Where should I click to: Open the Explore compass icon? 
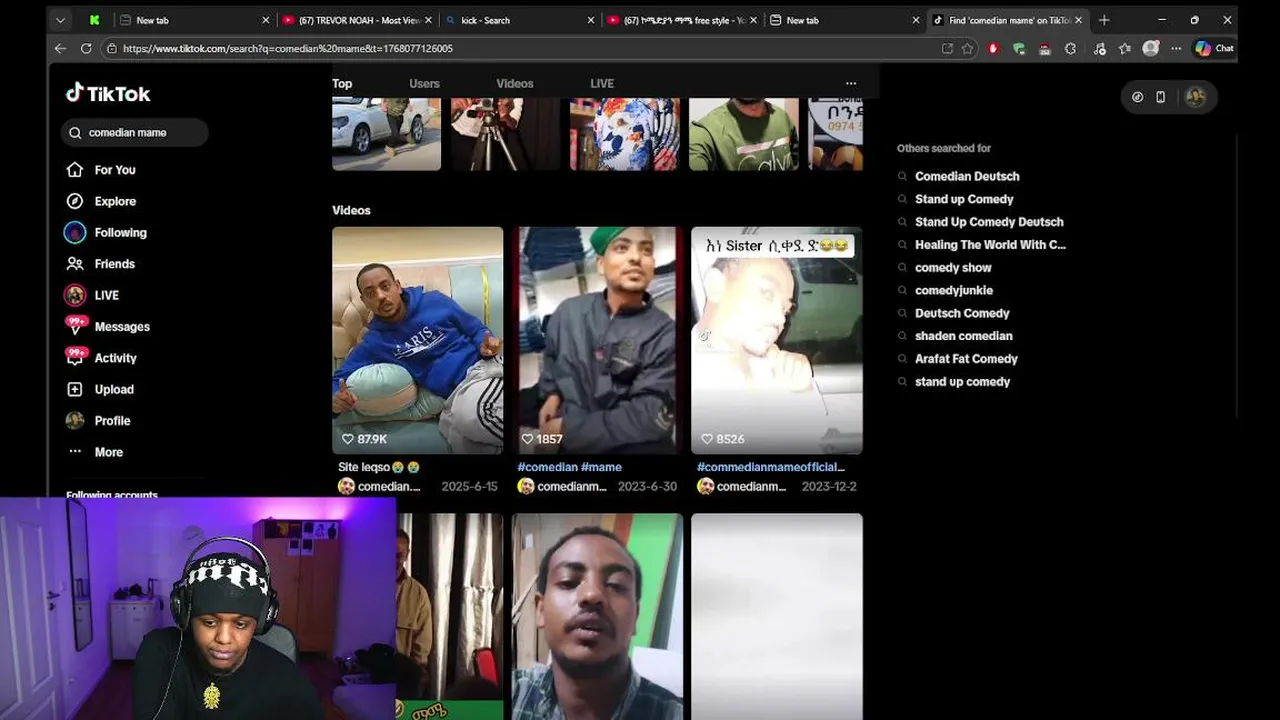pos(75,201)
